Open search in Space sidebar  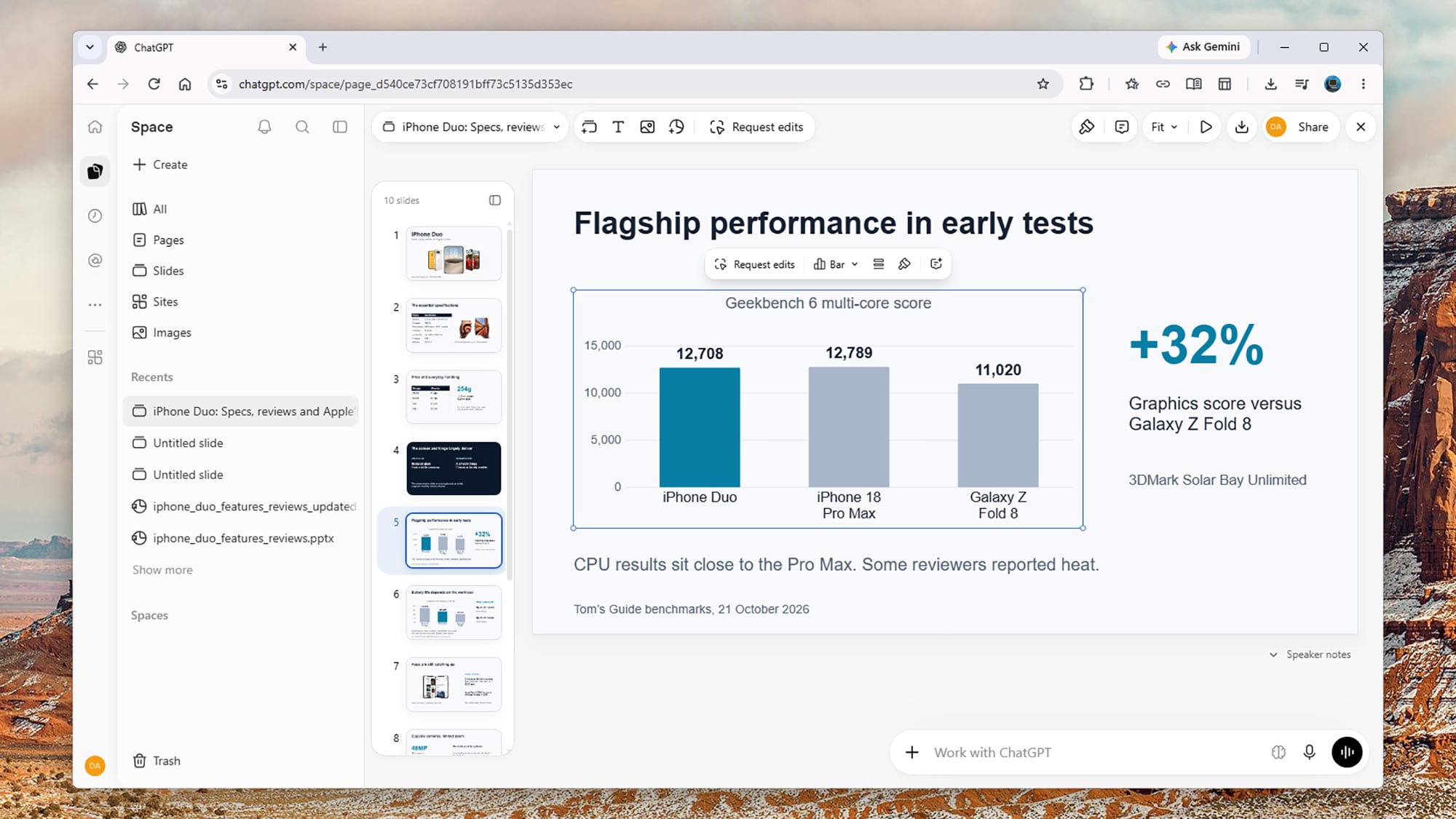pyautogui.click(x=302, y=127)
